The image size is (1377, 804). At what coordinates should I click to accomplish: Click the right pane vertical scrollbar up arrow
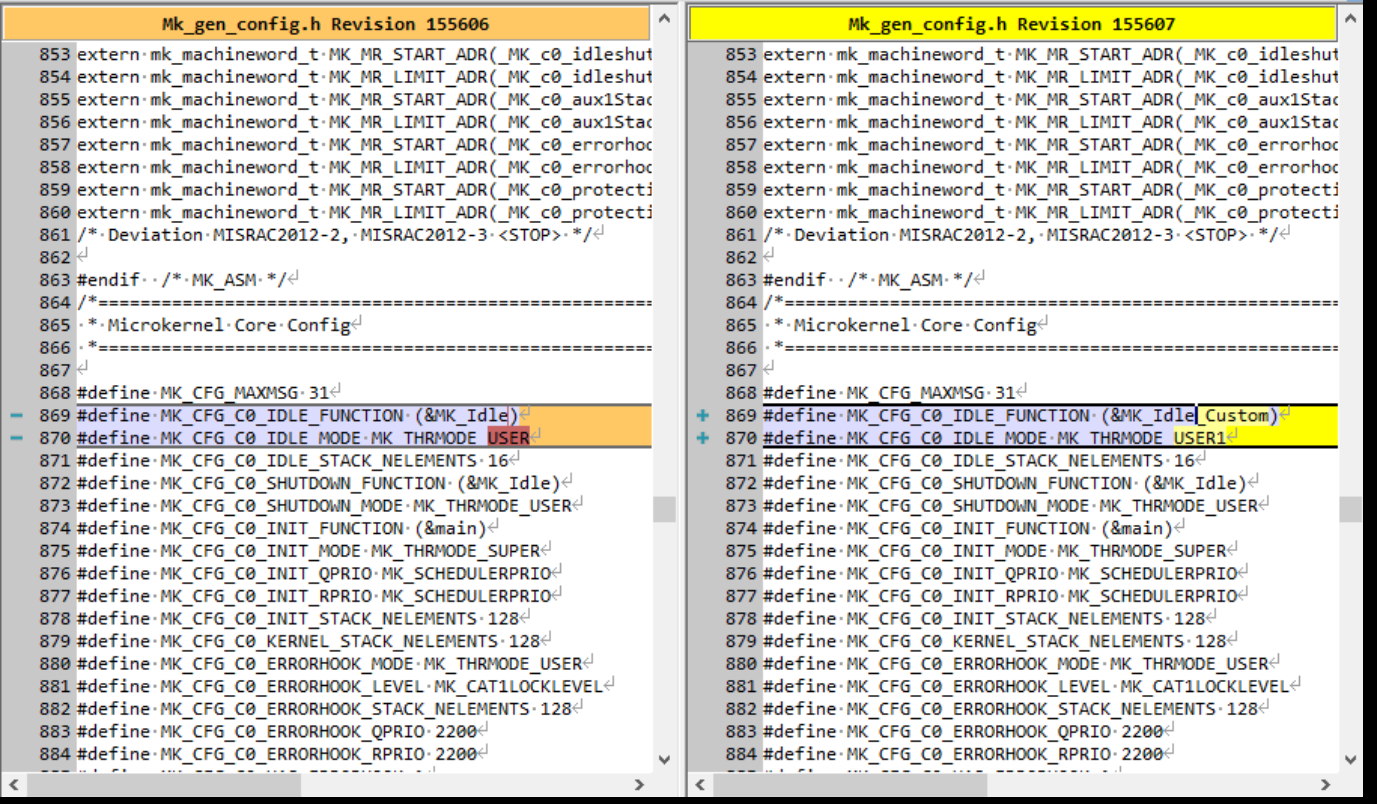[x=1350, y=18]
